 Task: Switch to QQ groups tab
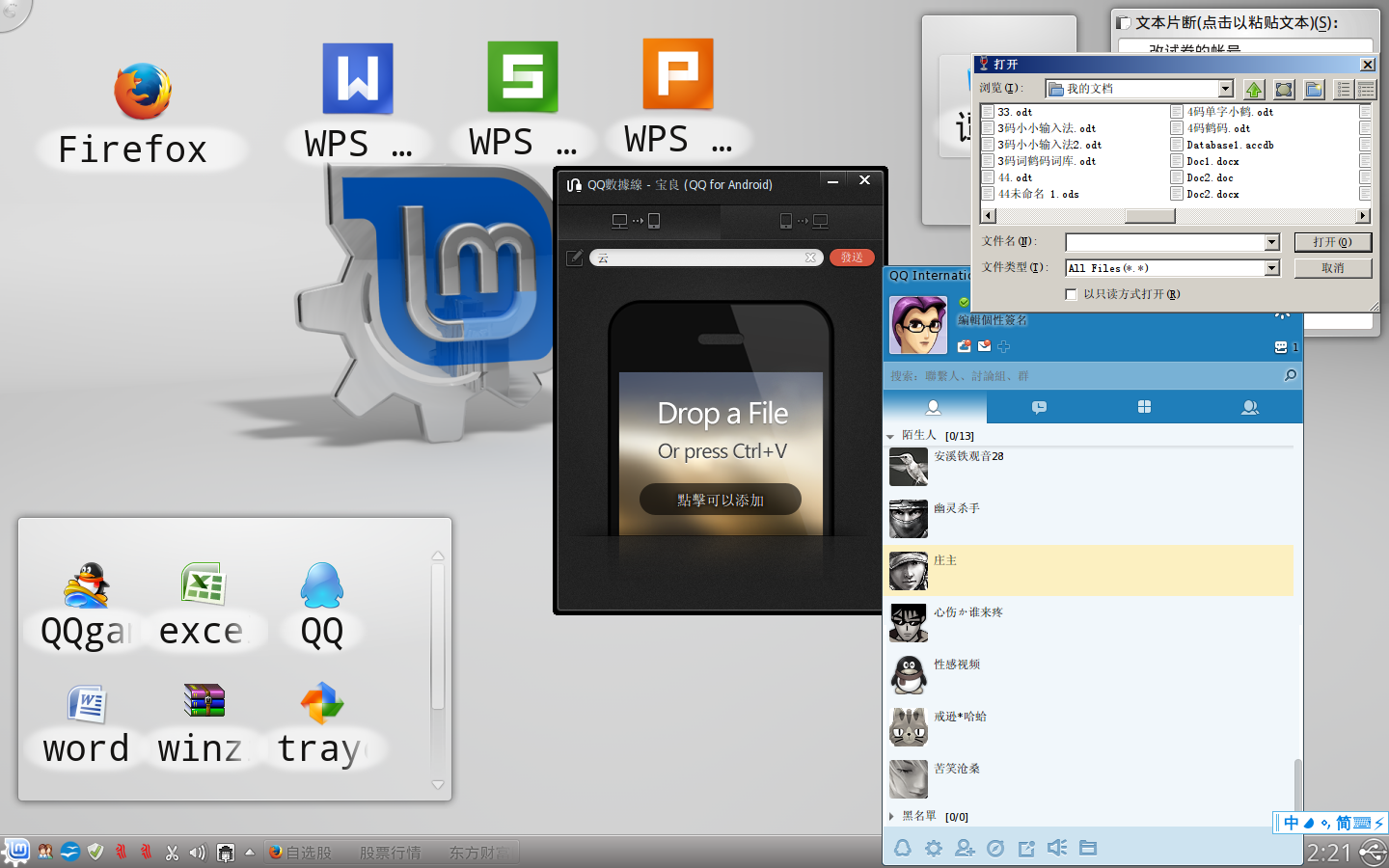[1250, 407]
